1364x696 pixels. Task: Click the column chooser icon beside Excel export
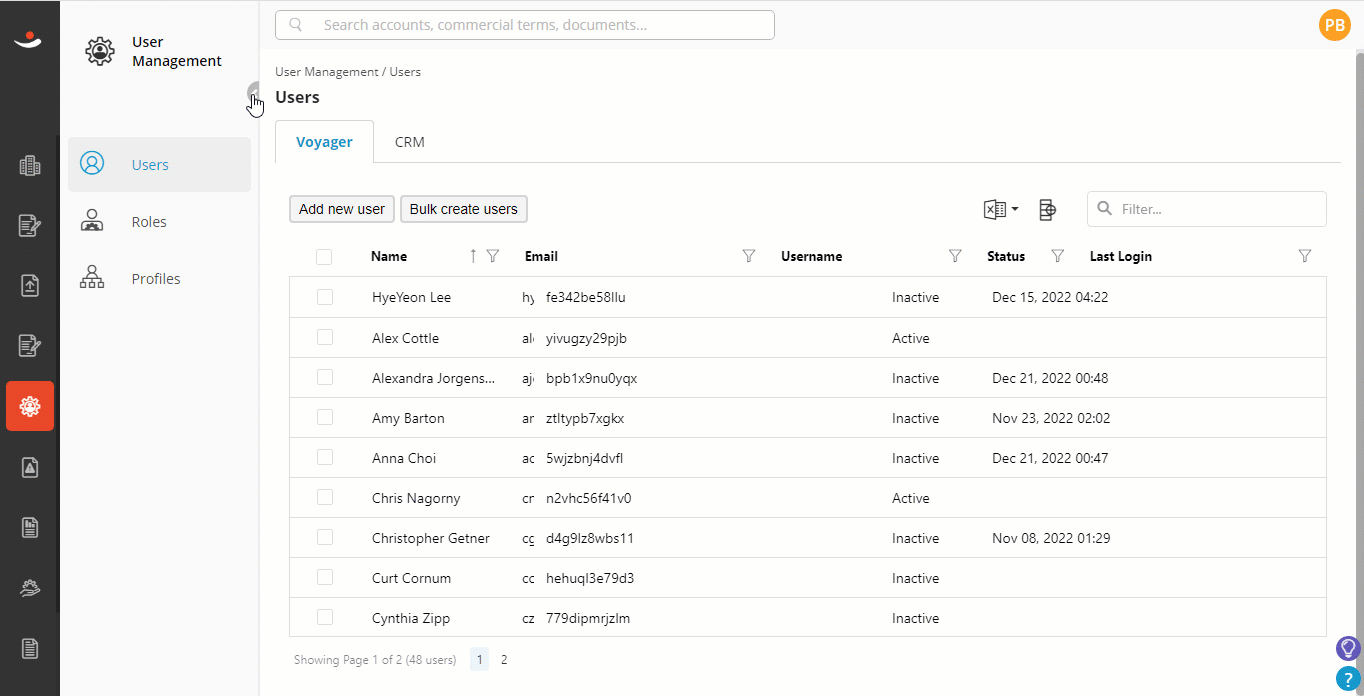[x=1047, y=209]
